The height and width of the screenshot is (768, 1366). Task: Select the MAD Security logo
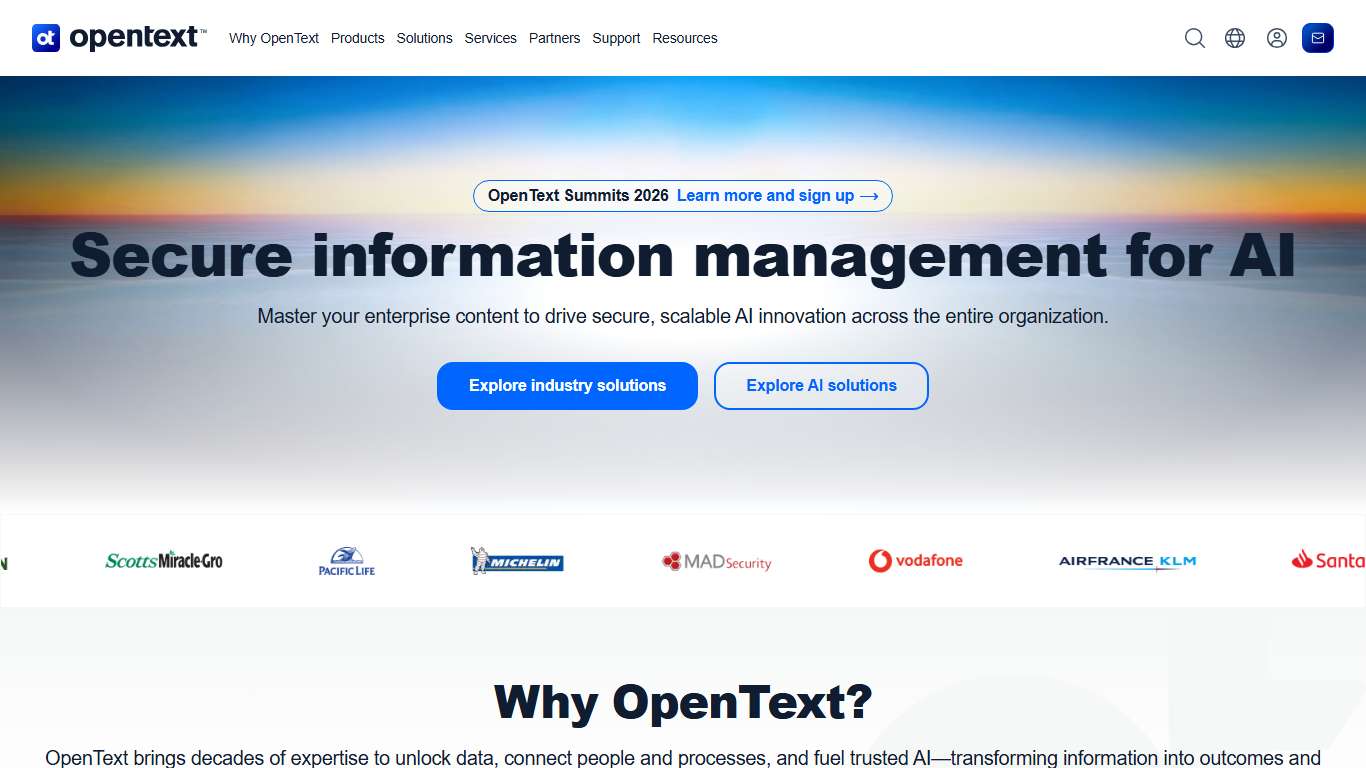click(x=716, y=561)
